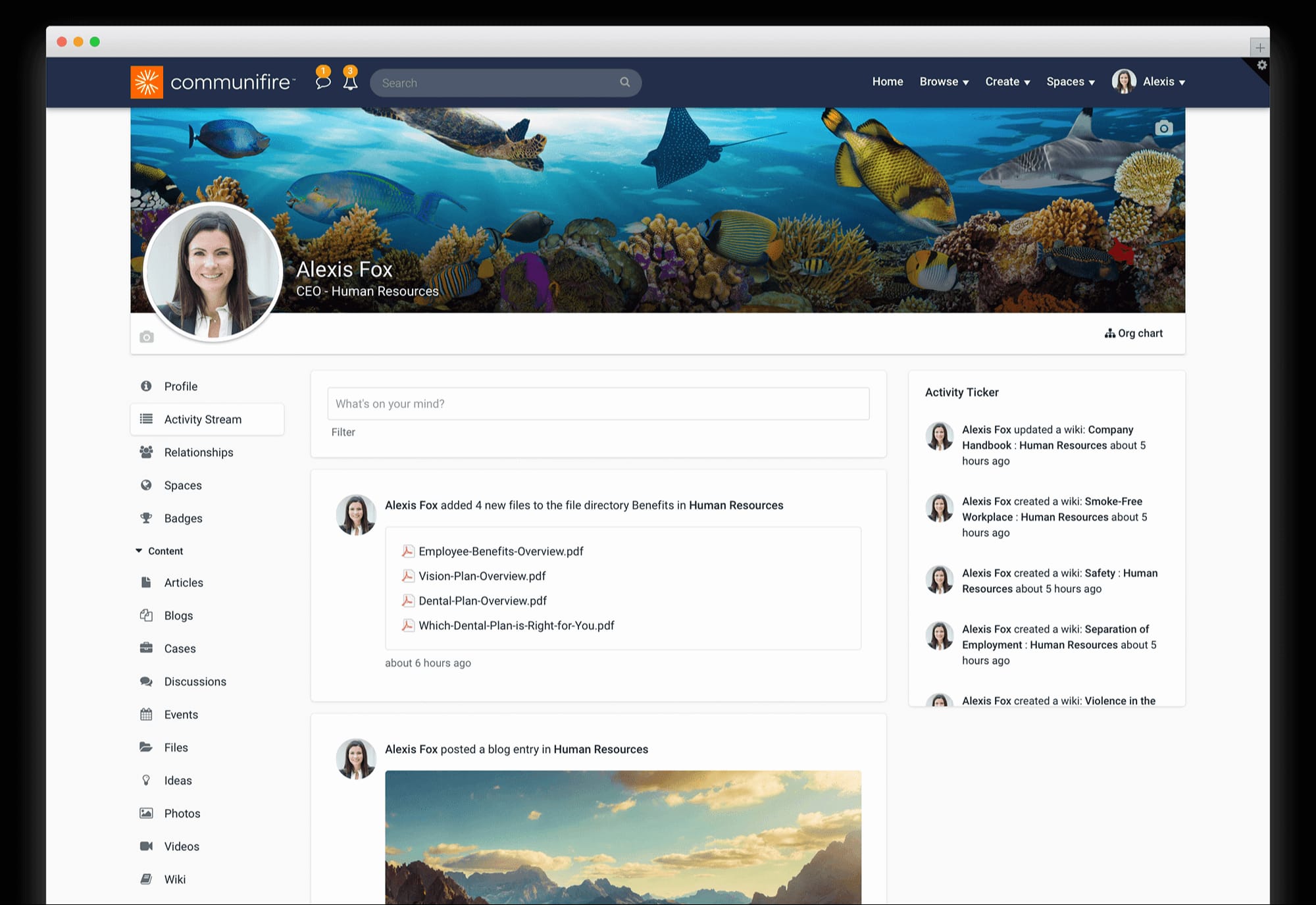The width and height of the screenshot is (1316, 905).
Task: Open the Discussions section via its chat icon
Action: pyautogui.click(x=146, y=681)
